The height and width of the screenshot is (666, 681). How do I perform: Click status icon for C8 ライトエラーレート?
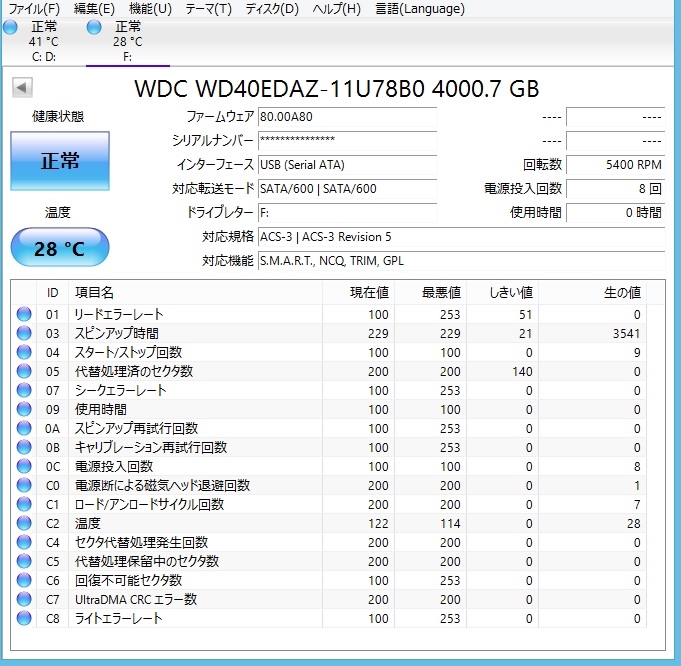(24, 618)
